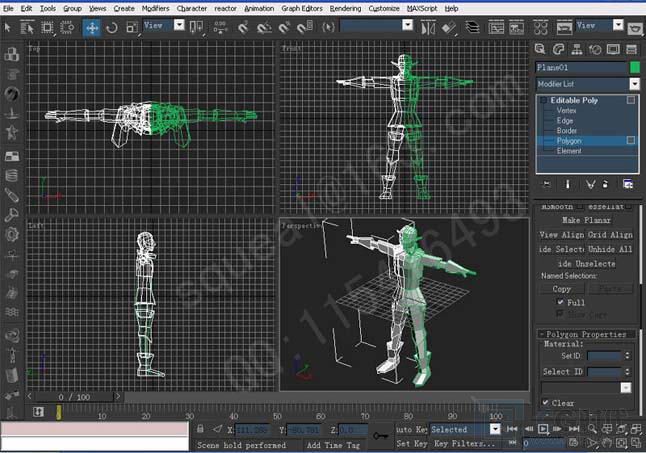Screen dimensions: 646x453
Task: Toggle the Percent Snap icon
Action: 284,28
